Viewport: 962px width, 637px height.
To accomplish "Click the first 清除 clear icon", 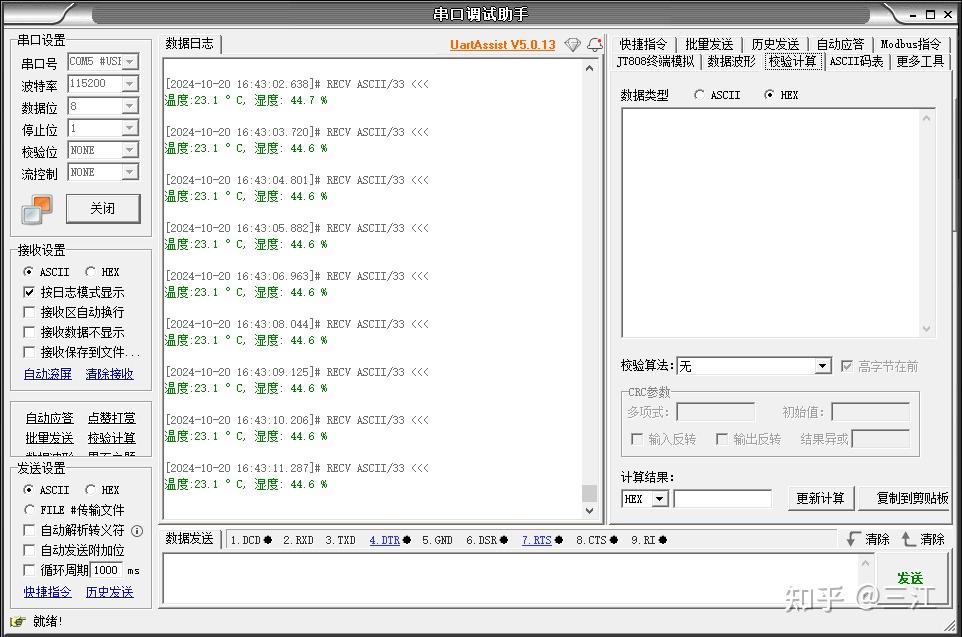I will [x=868, y=539].
